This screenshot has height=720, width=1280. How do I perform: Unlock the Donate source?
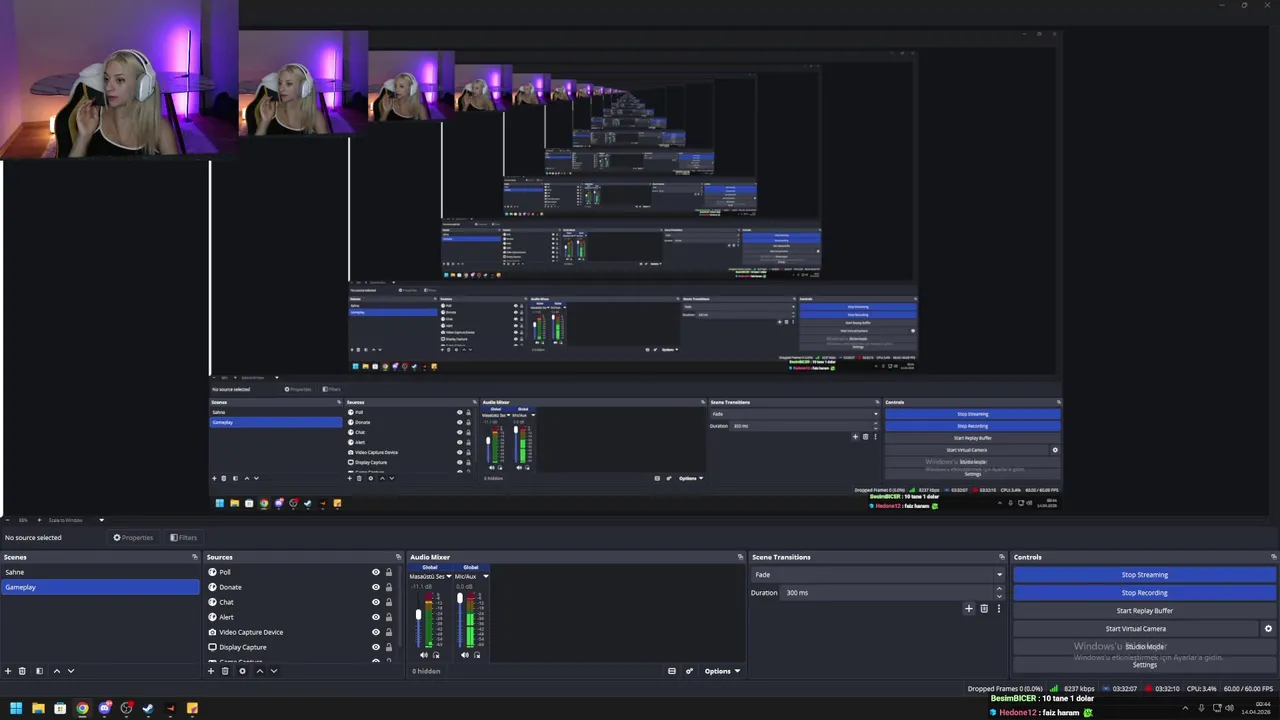(389, 587)
